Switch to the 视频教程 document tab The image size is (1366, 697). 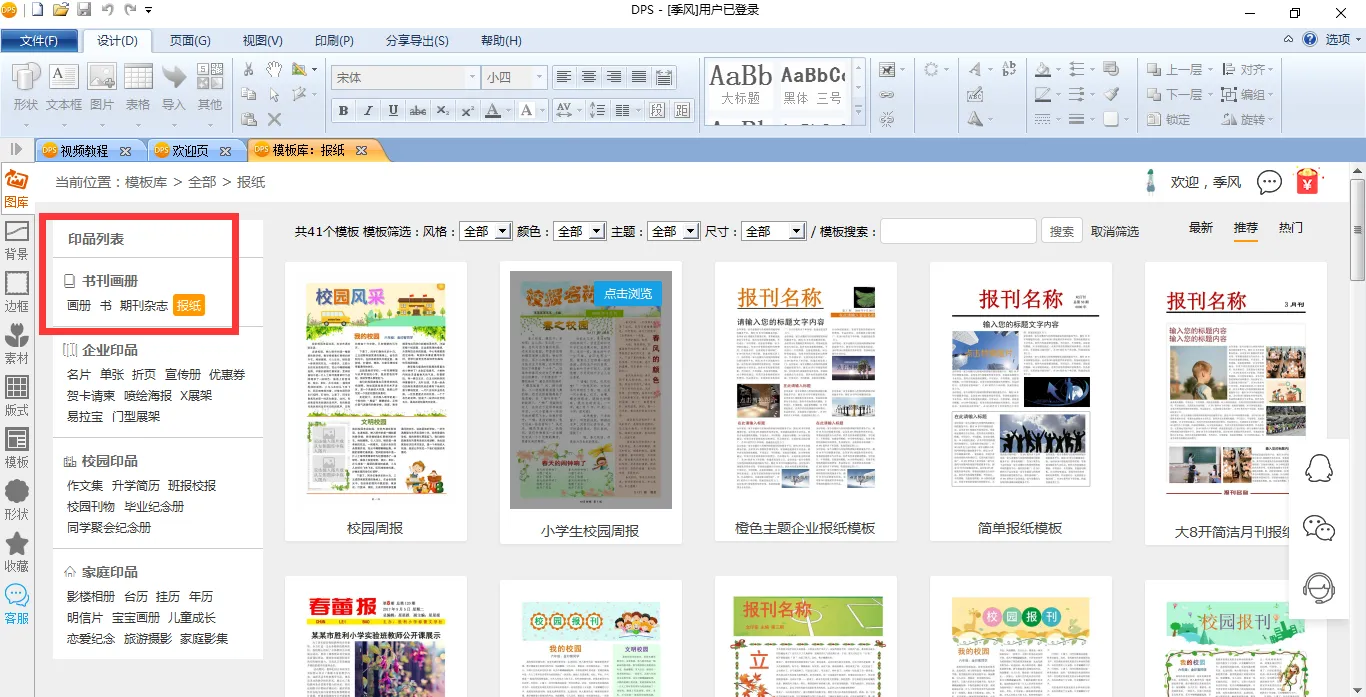click(84, 151)
